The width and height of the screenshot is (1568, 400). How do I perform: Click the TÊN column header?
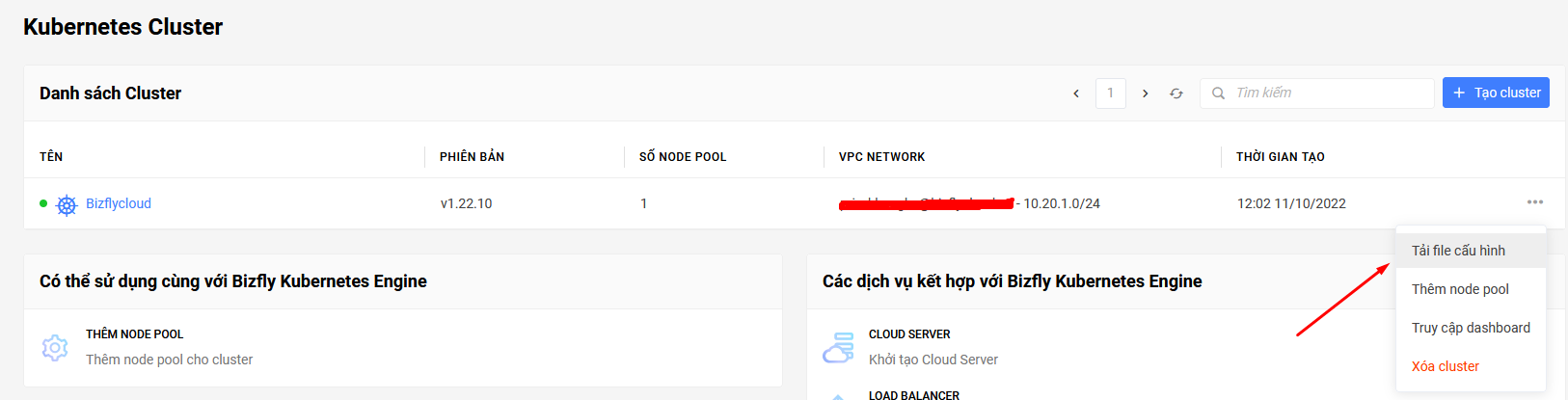pyautogui.click(x=51, y=156)
